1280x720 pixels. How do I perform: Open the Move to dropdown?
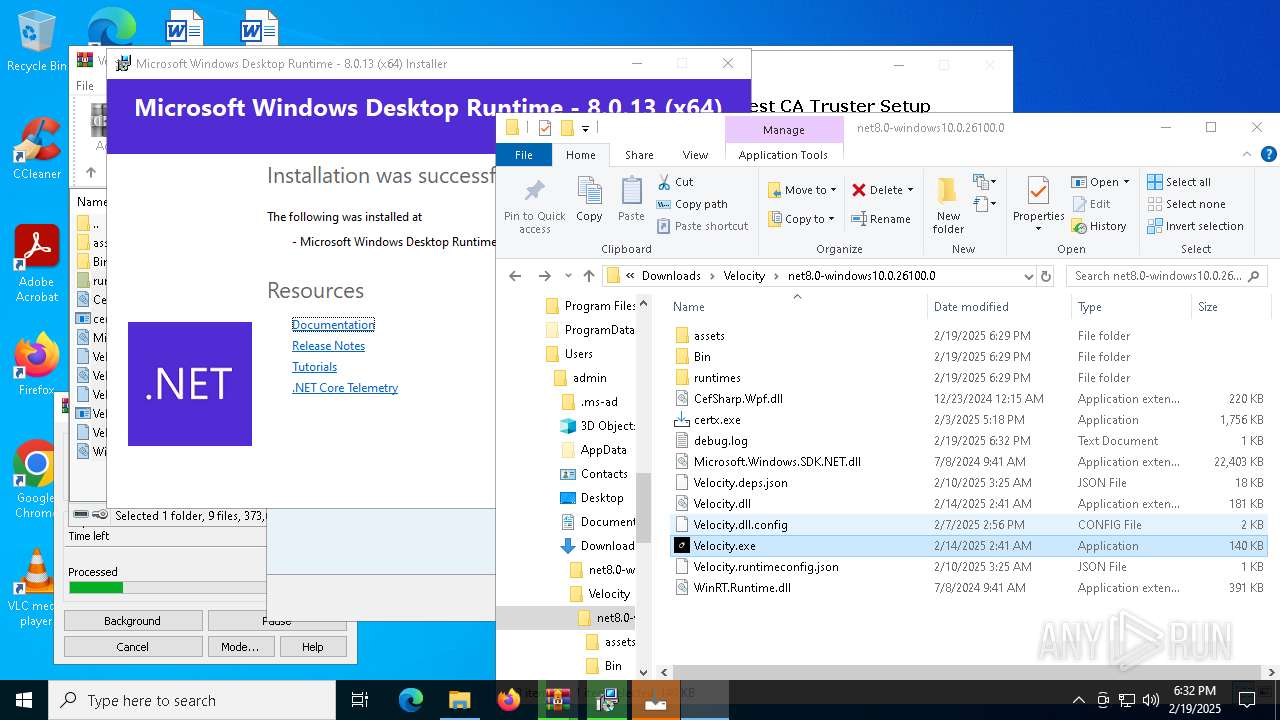802,190
